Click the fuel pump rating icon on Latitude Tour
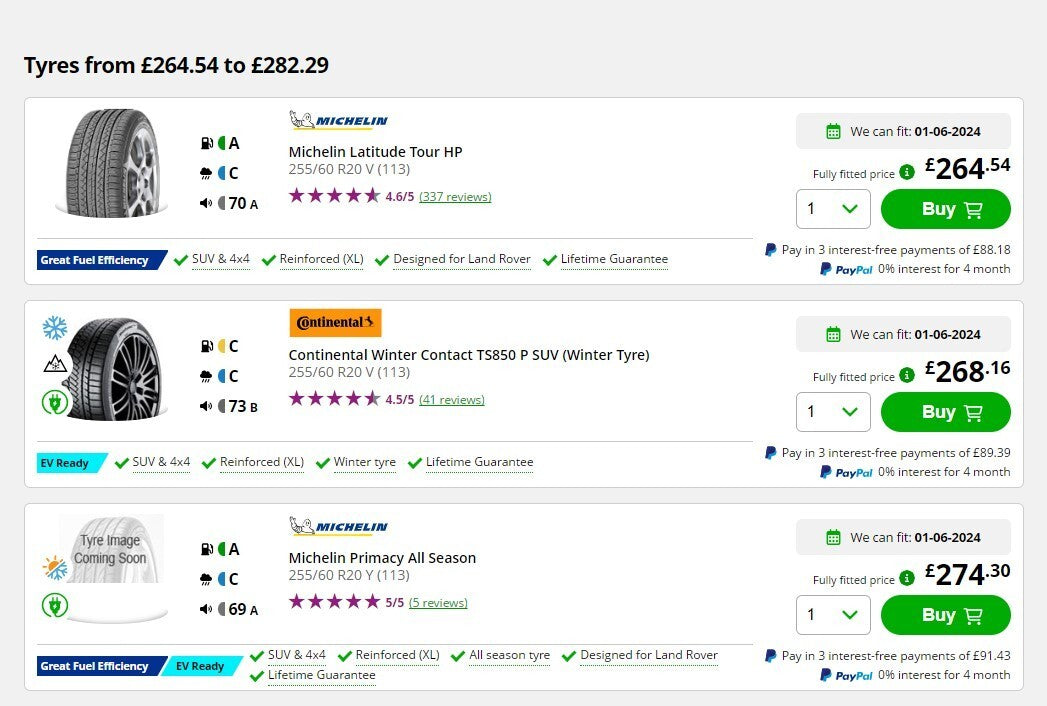 (206, 143)
